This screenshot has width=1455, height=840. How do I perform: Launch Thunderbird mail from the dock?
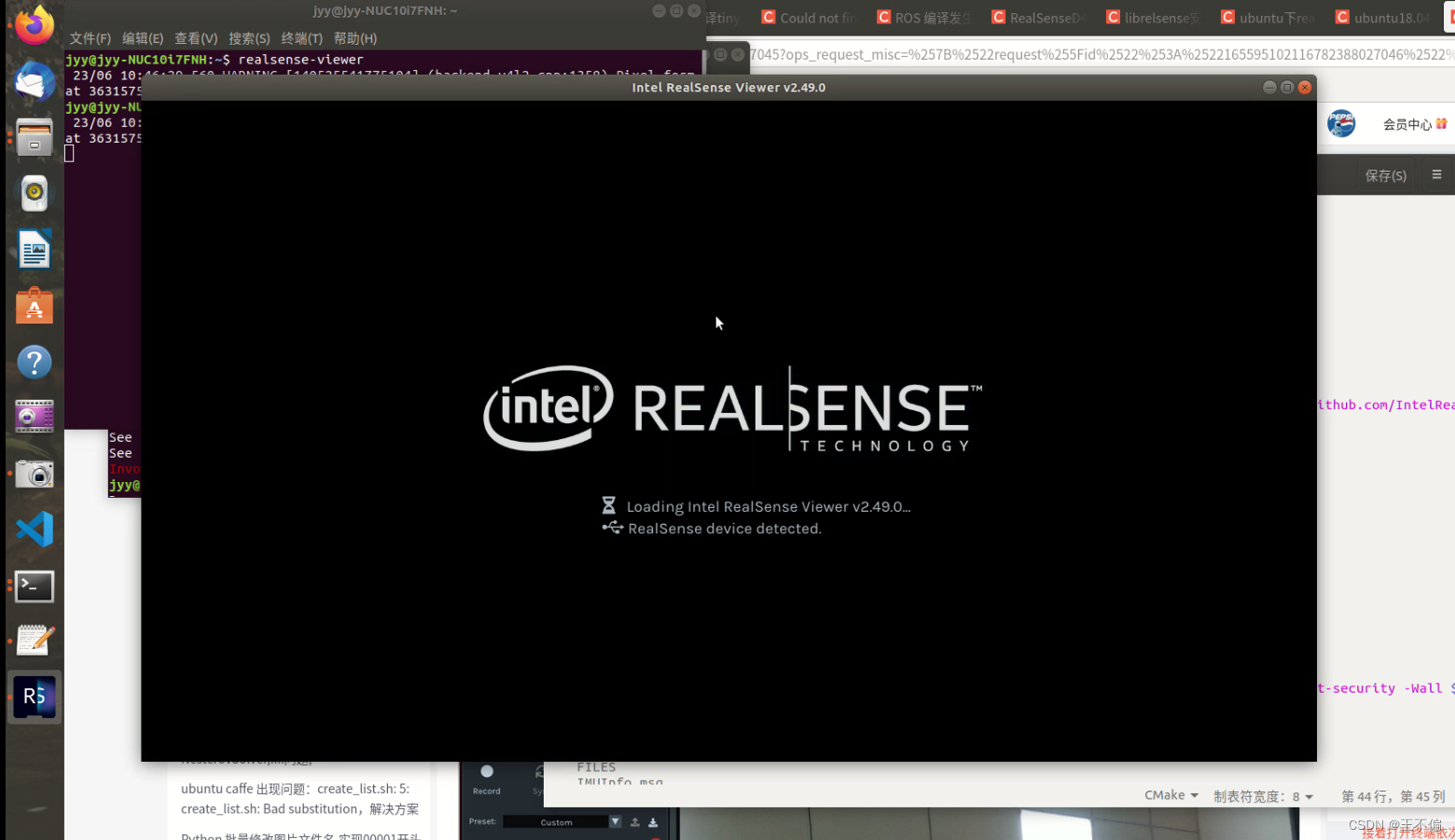pos(35,81)
